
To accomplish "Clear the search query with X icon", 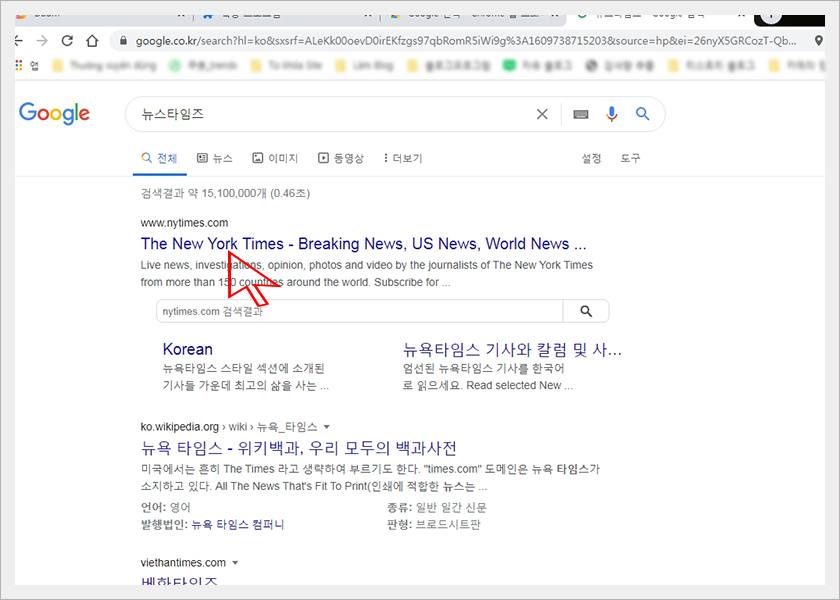I will tap(542, 114).
